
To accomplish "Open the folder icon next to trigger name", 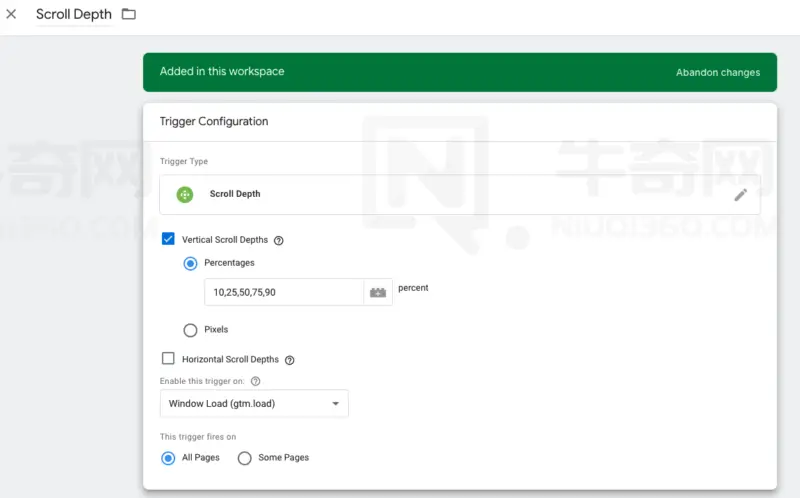I will pos(129,14).
